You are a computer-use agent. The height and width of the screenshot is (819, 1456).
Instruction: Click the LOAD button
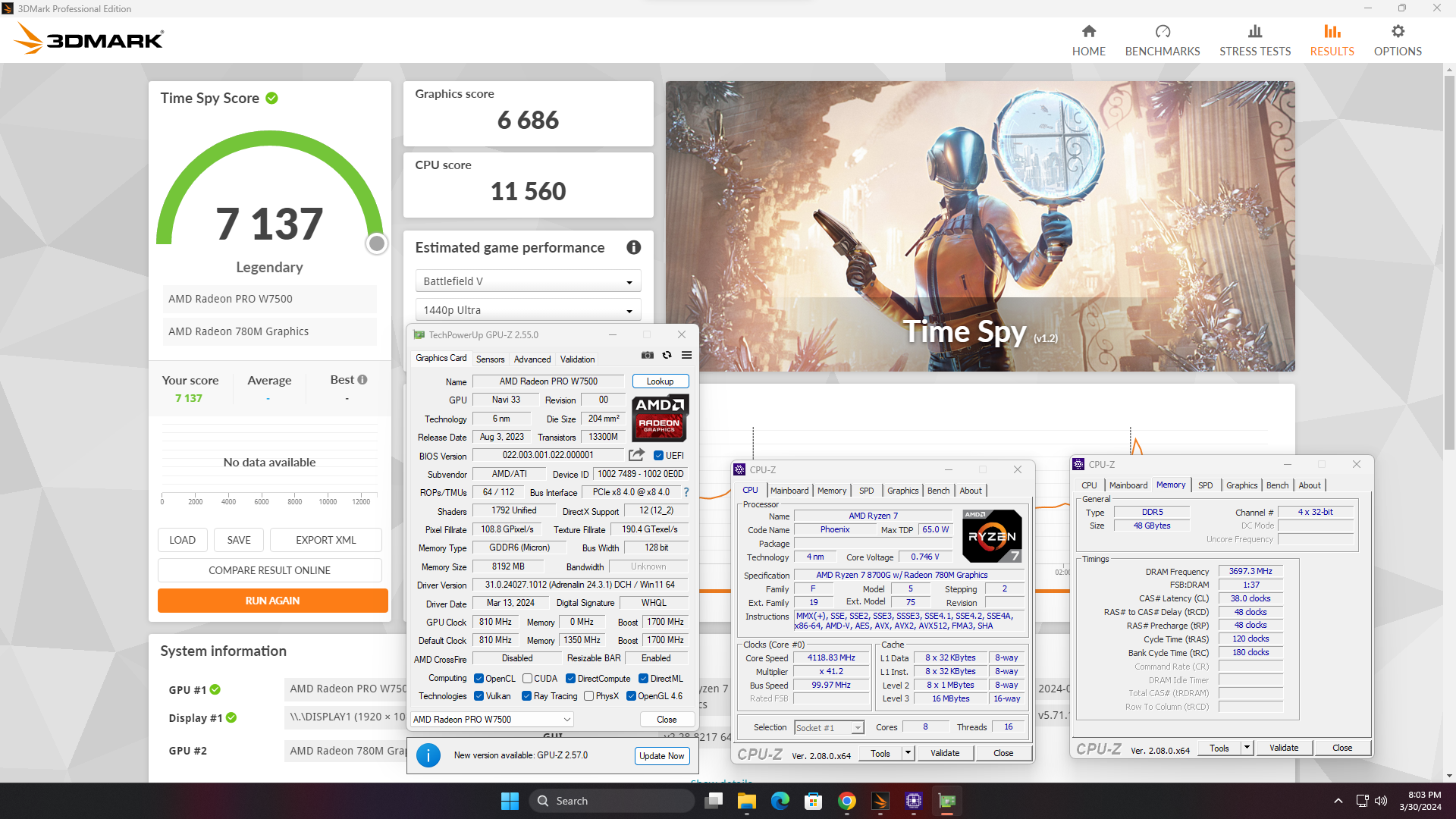click(x=182, y=540)
